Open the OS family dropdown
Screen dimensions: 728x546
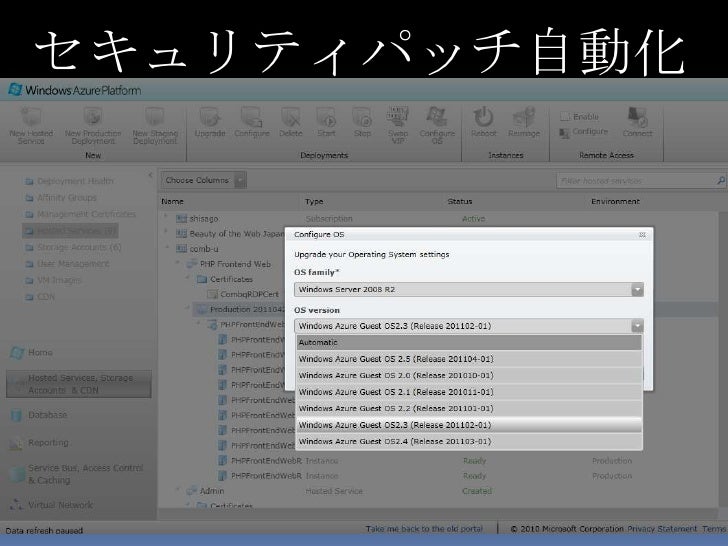point(469,289)
